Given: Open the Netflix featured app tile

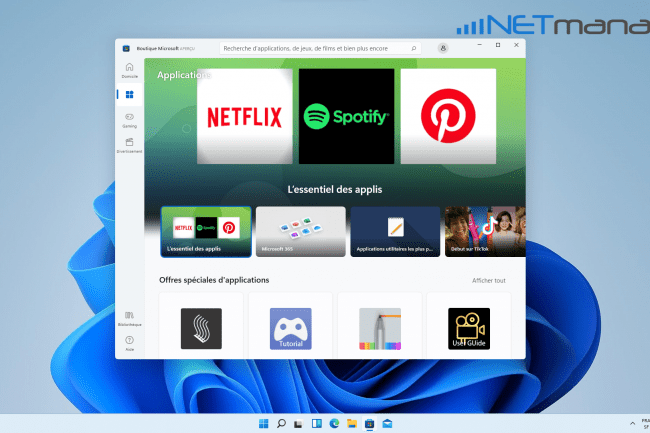Looking at the screenshot, I should tap(243, 116).
